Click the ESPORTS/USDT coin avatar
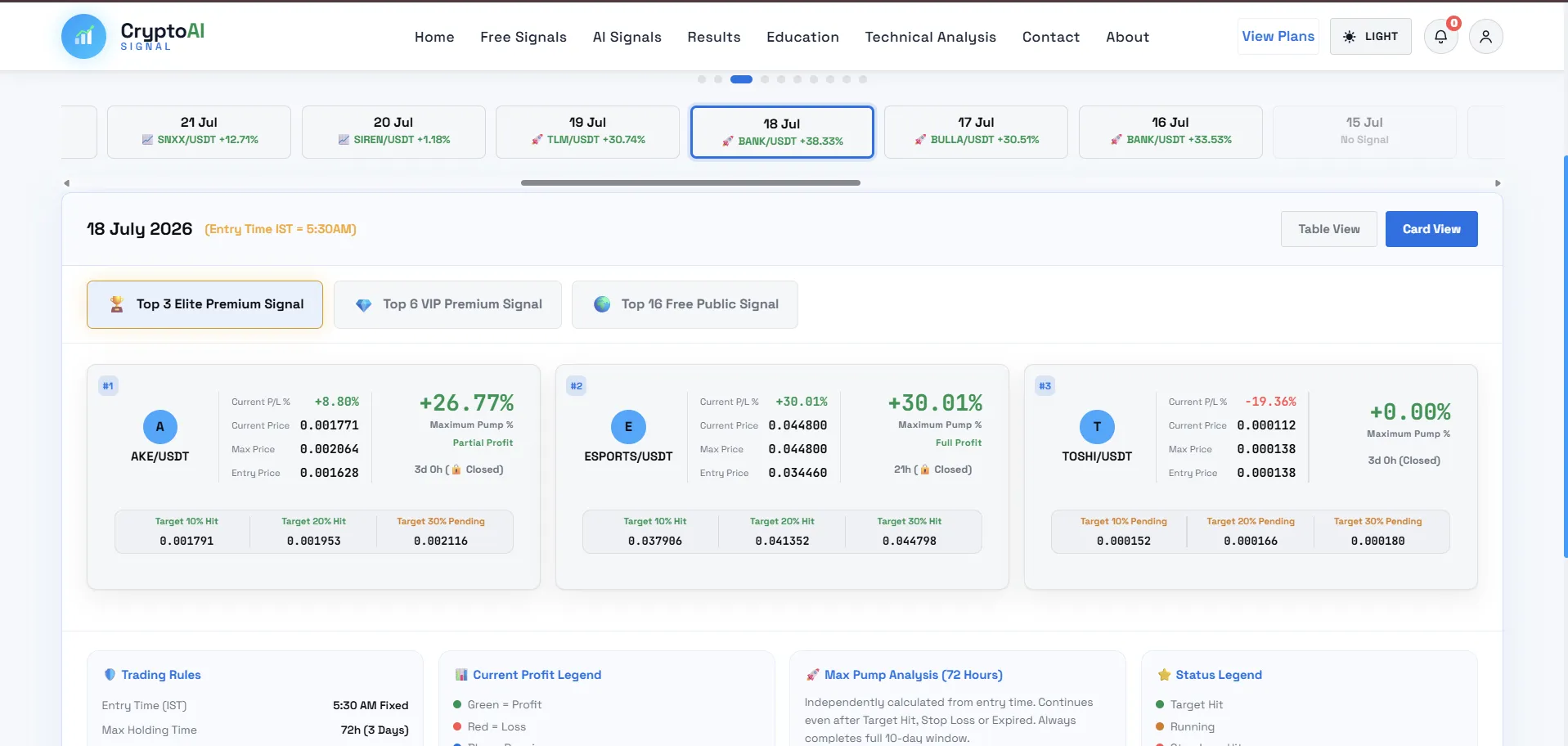Image resolution: width=1568 pixels, height=746 pixels. [628, 426]
